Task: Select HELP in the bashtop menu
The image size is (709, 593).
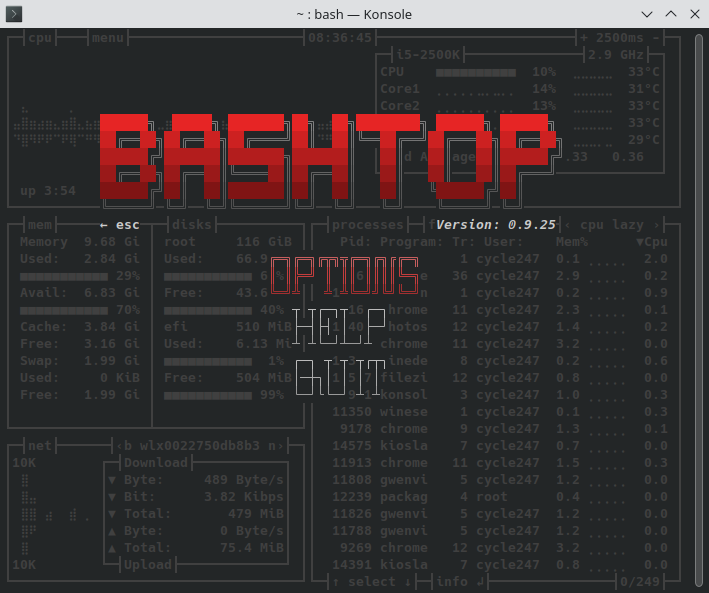Action: point(339,327)
